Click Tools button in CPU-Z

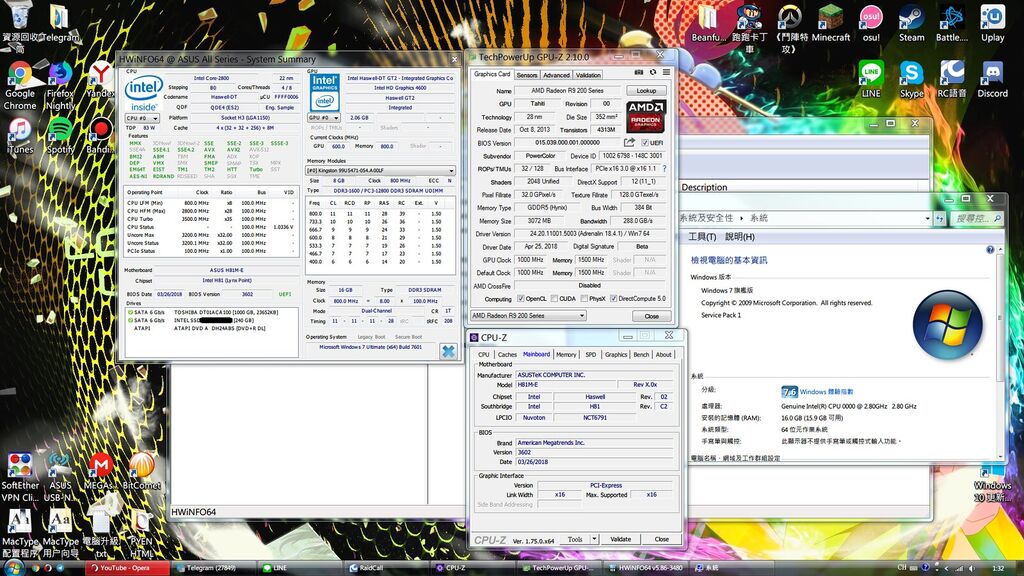pyautogui.click(x=575, y=539)
